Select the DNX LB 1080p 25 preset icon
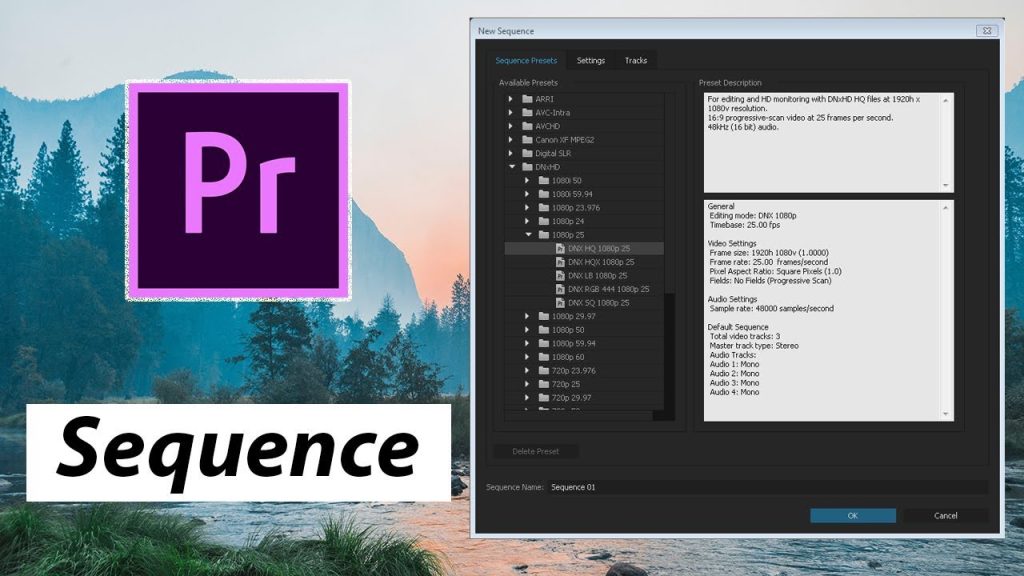 (x=561, y=275)
